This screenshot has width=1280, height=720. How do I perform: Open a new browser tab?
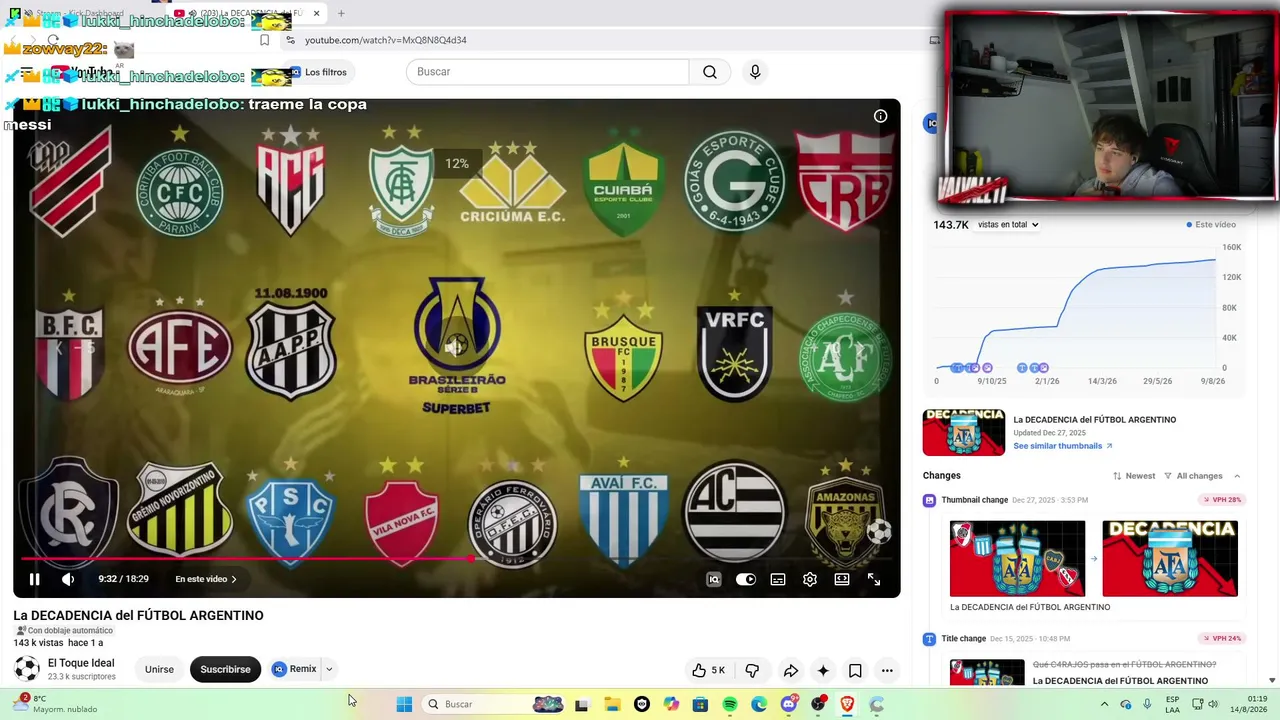[x=341, y=13]
